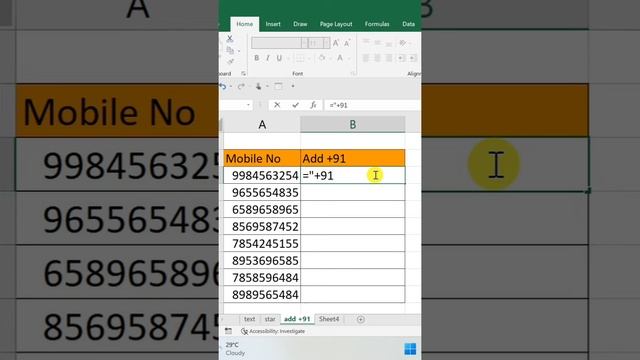Switch to the 'text' sheet tab

[x=249, y=319]
